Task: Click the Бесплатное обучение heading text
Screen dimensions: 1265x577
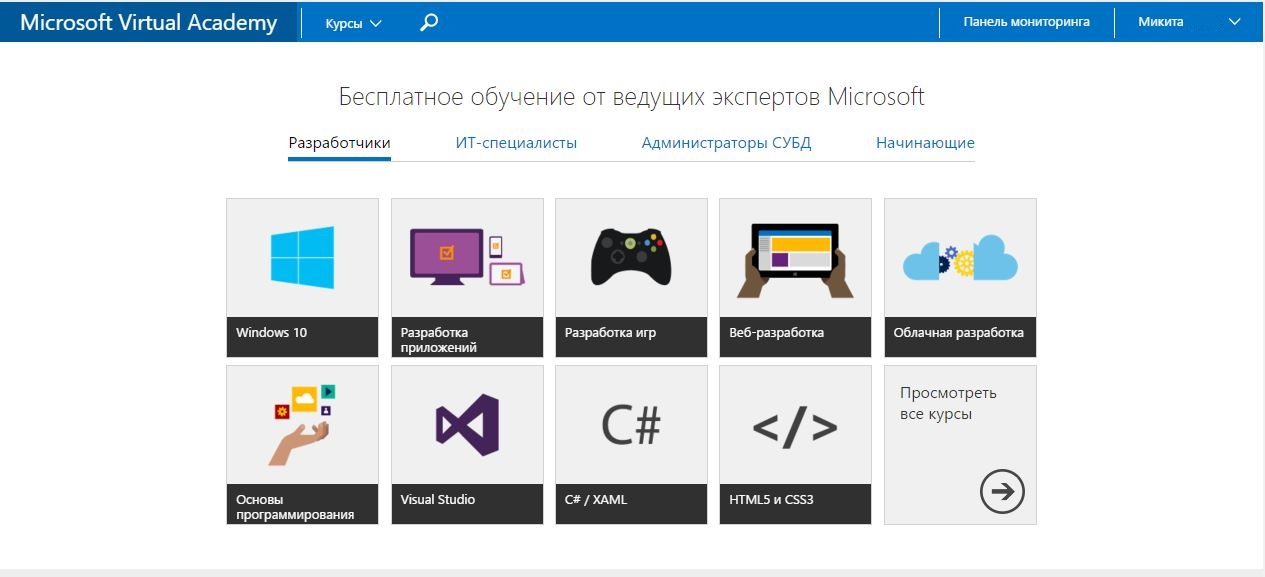Action: [x=631, y=97]
